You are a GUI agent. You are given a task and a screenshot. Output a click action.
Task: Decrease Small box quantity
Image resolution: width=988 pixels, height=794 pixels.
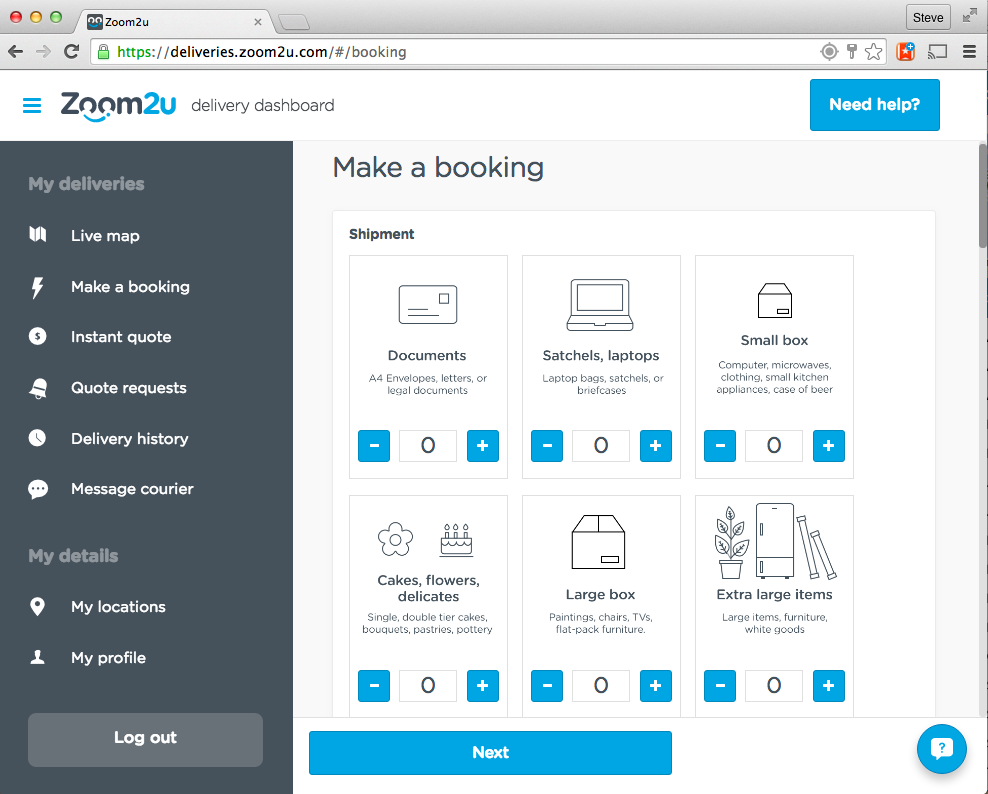[x=720, y=446]
